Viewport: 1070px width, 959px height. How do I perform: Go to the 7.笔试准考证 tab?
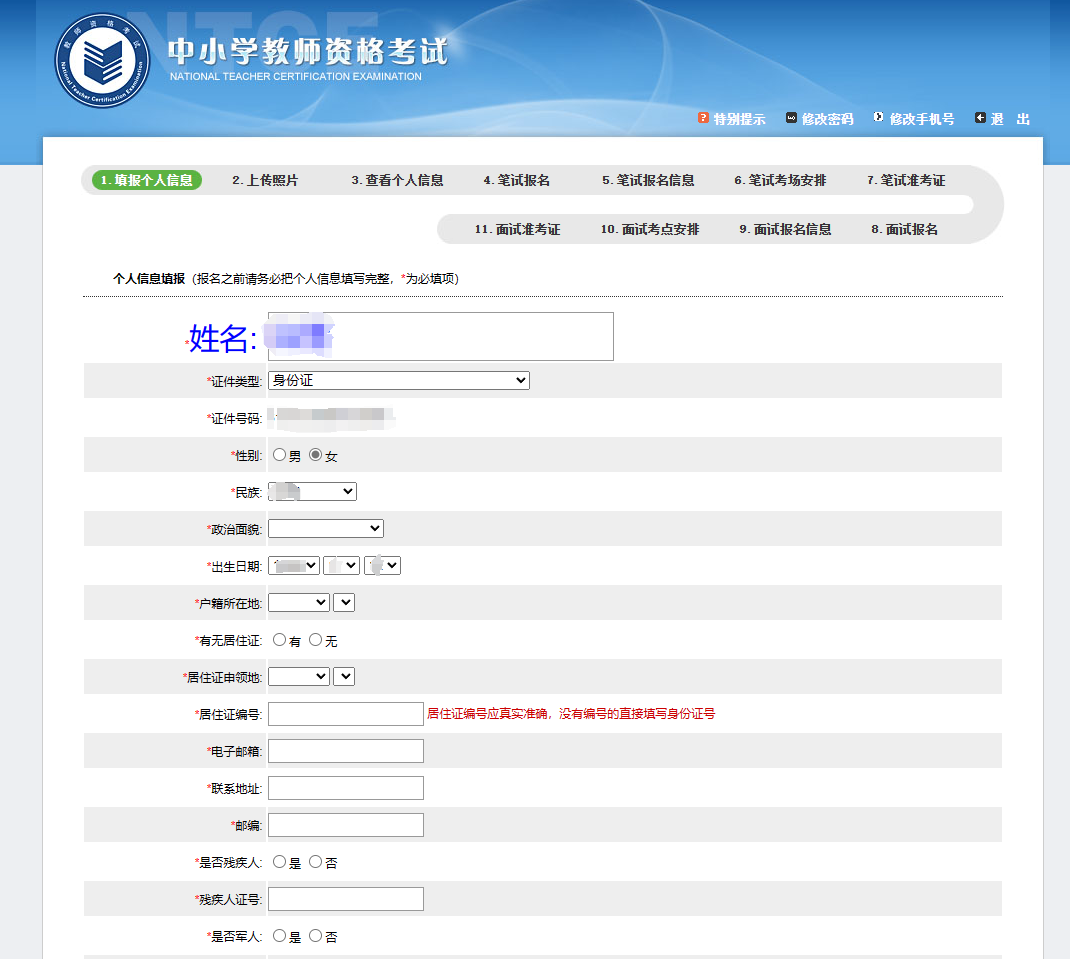tap(907, 180)
